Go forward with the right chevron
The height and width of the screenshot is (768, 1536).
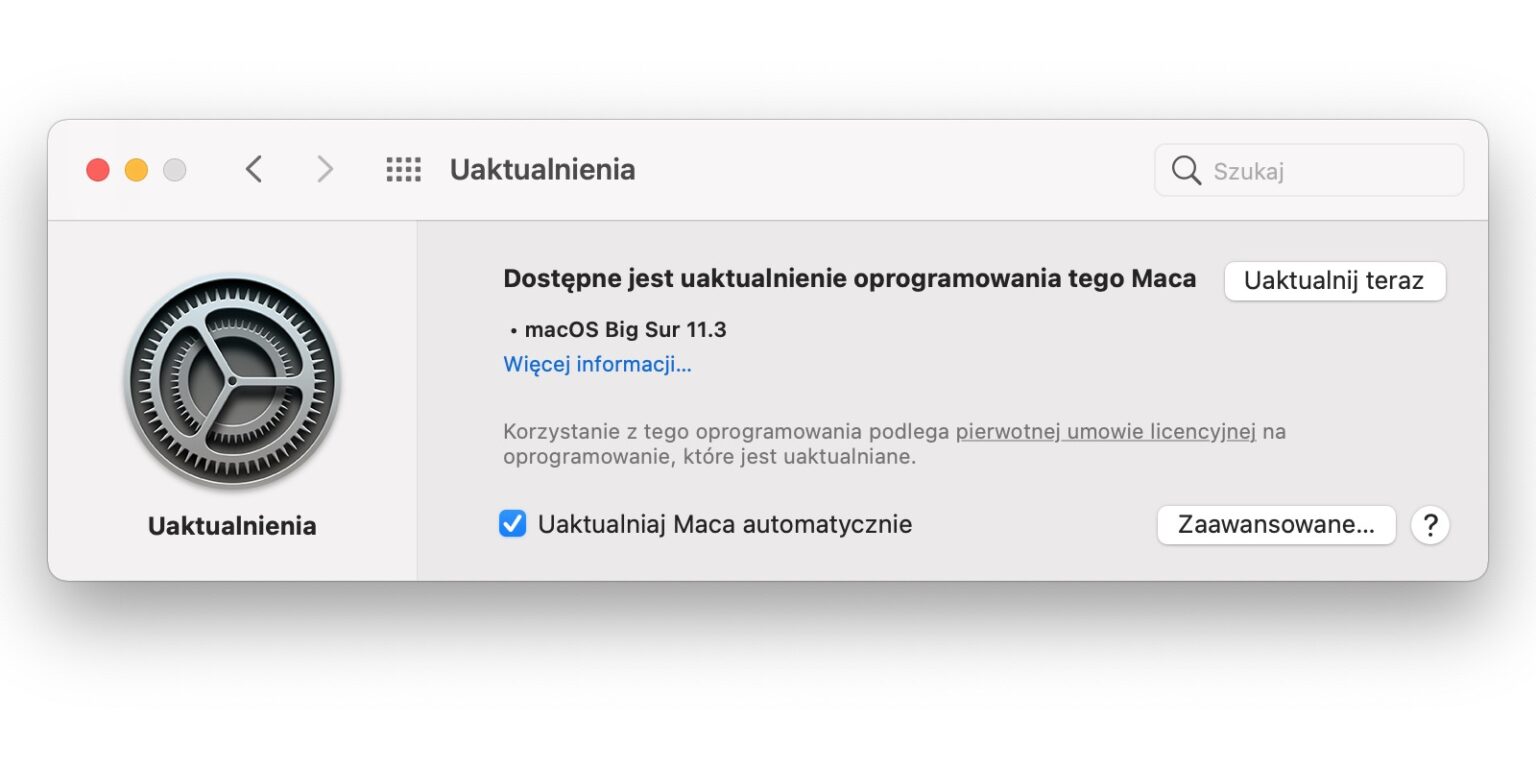[324, 170]
